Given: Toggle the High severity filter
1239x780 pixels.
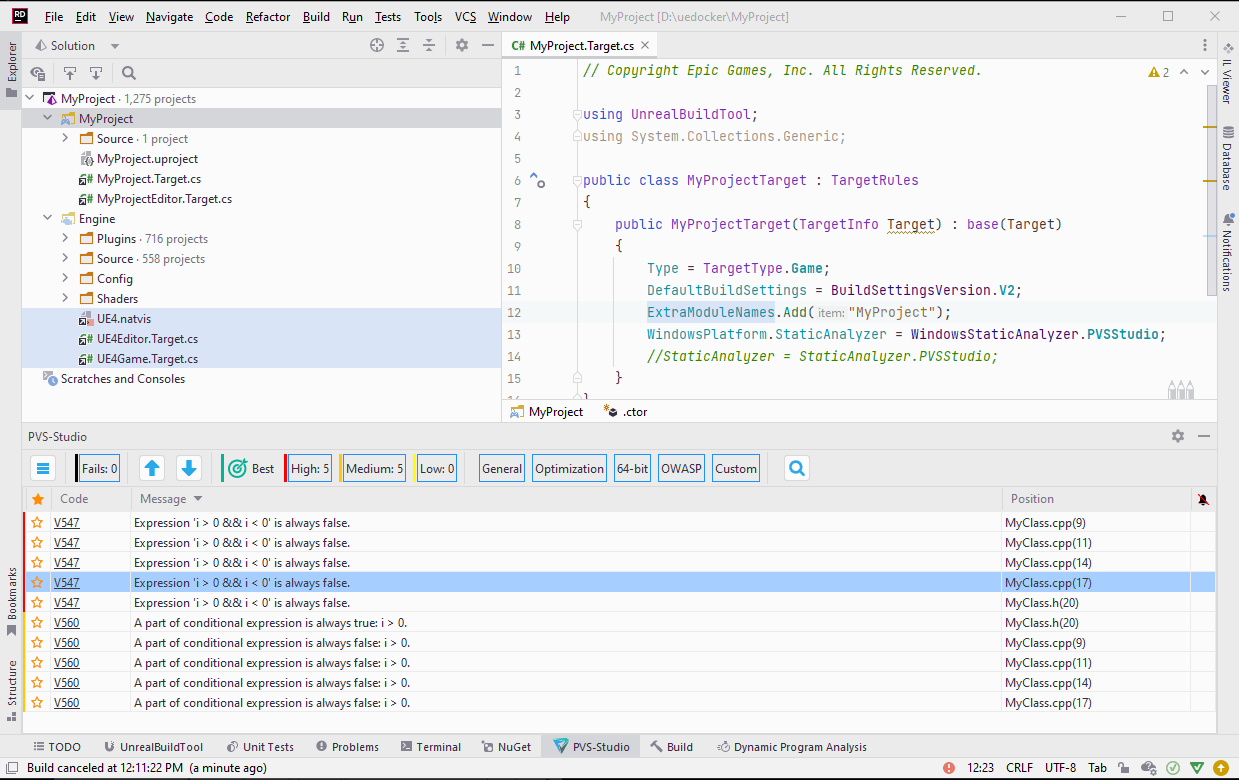Looking at the screenshot, I should (x=308, y=467).
